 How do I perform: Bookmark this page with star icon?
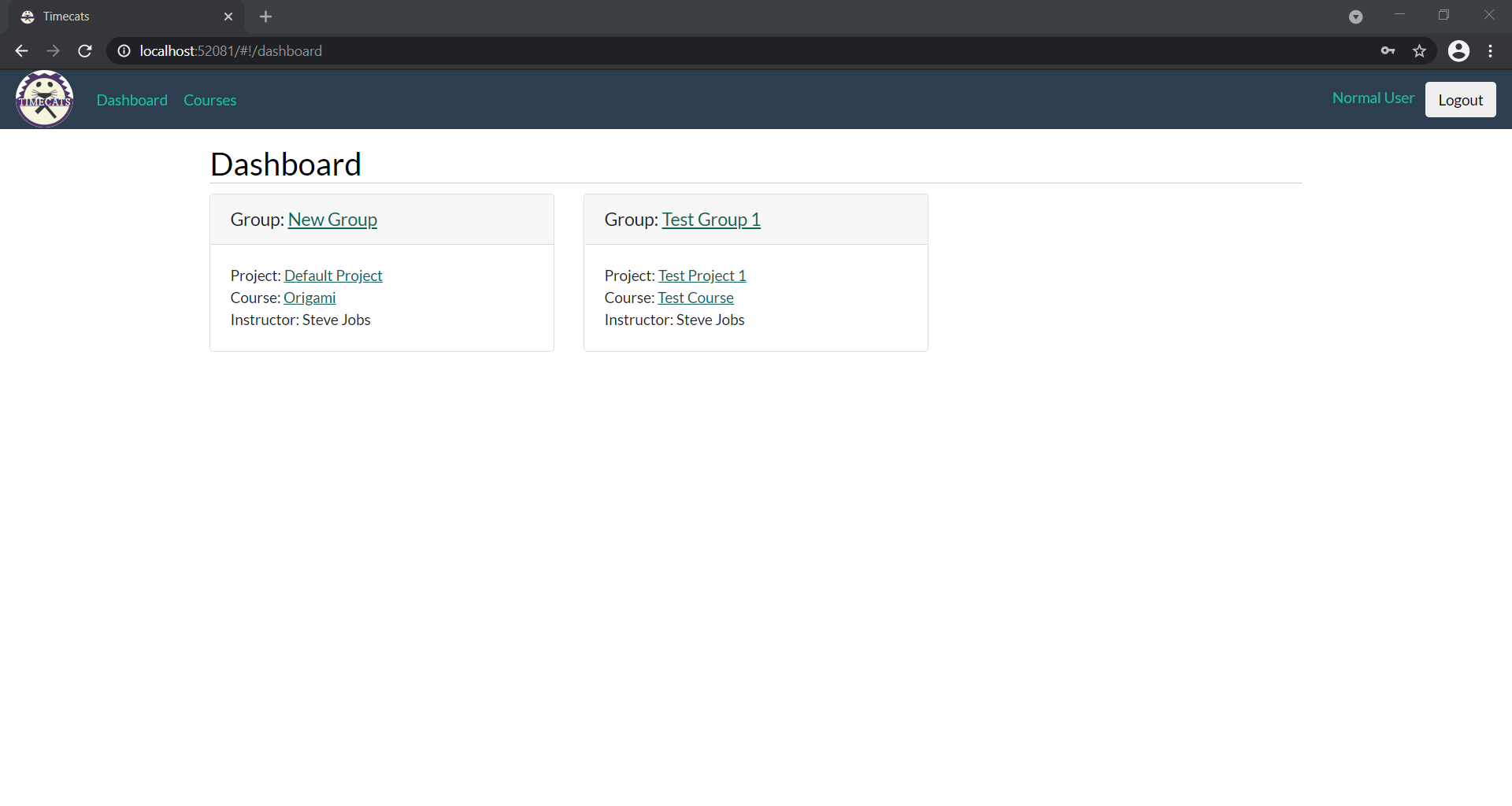click(1419, 51)
